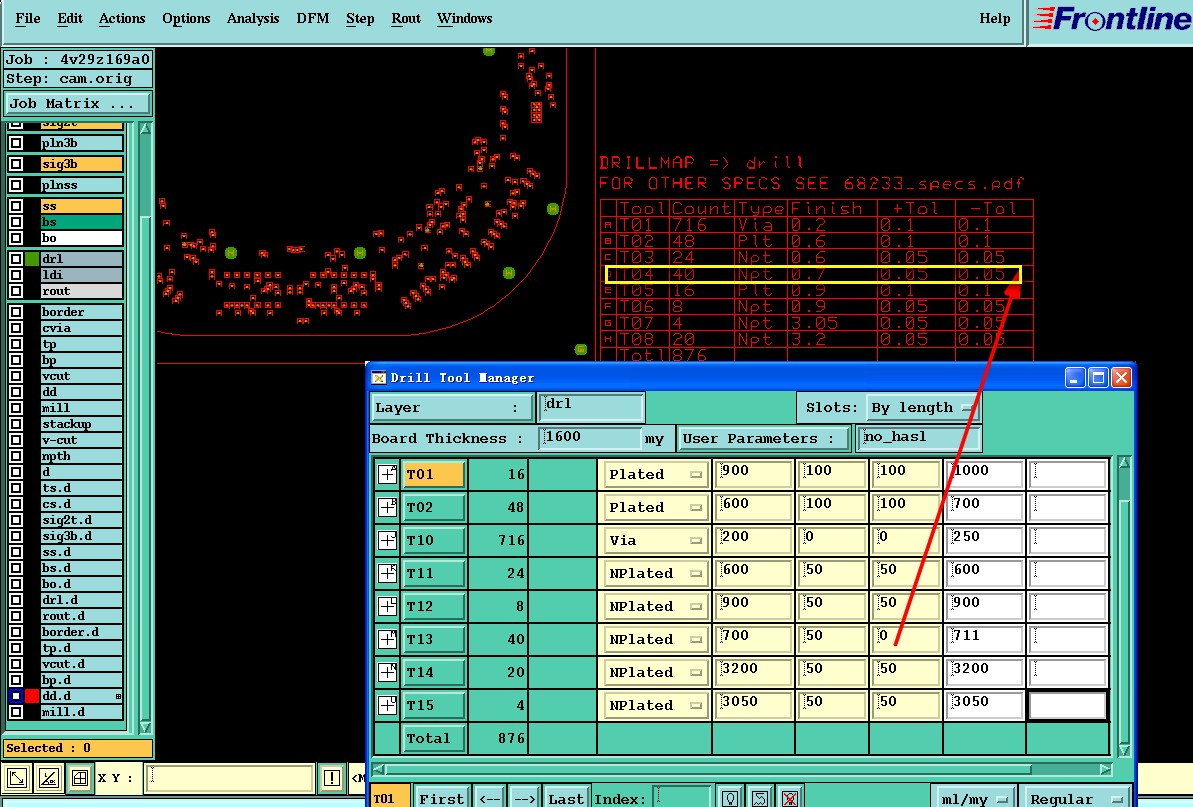
Task: Select the T13 tool button
Action: pyautogui.click(x=434, y=639)
